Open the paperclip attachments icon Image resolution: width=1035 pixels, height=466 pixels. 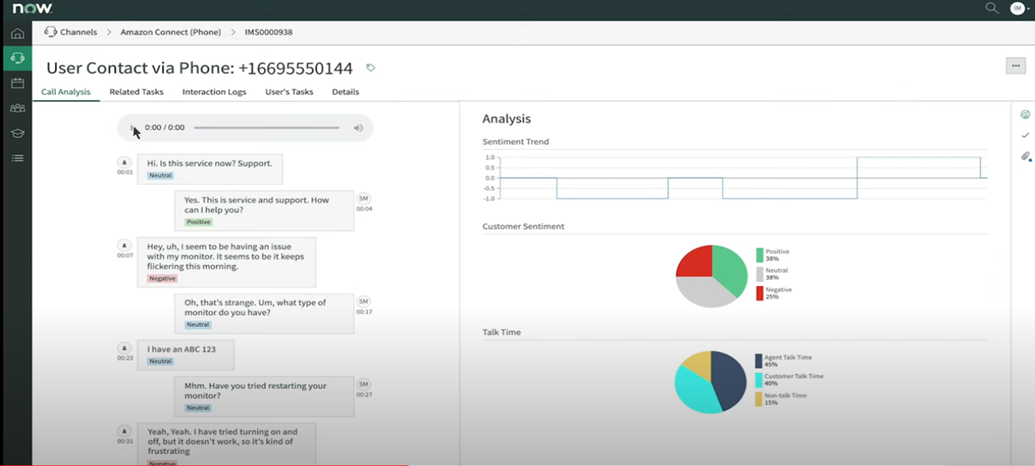click(x=1025, y=156)
